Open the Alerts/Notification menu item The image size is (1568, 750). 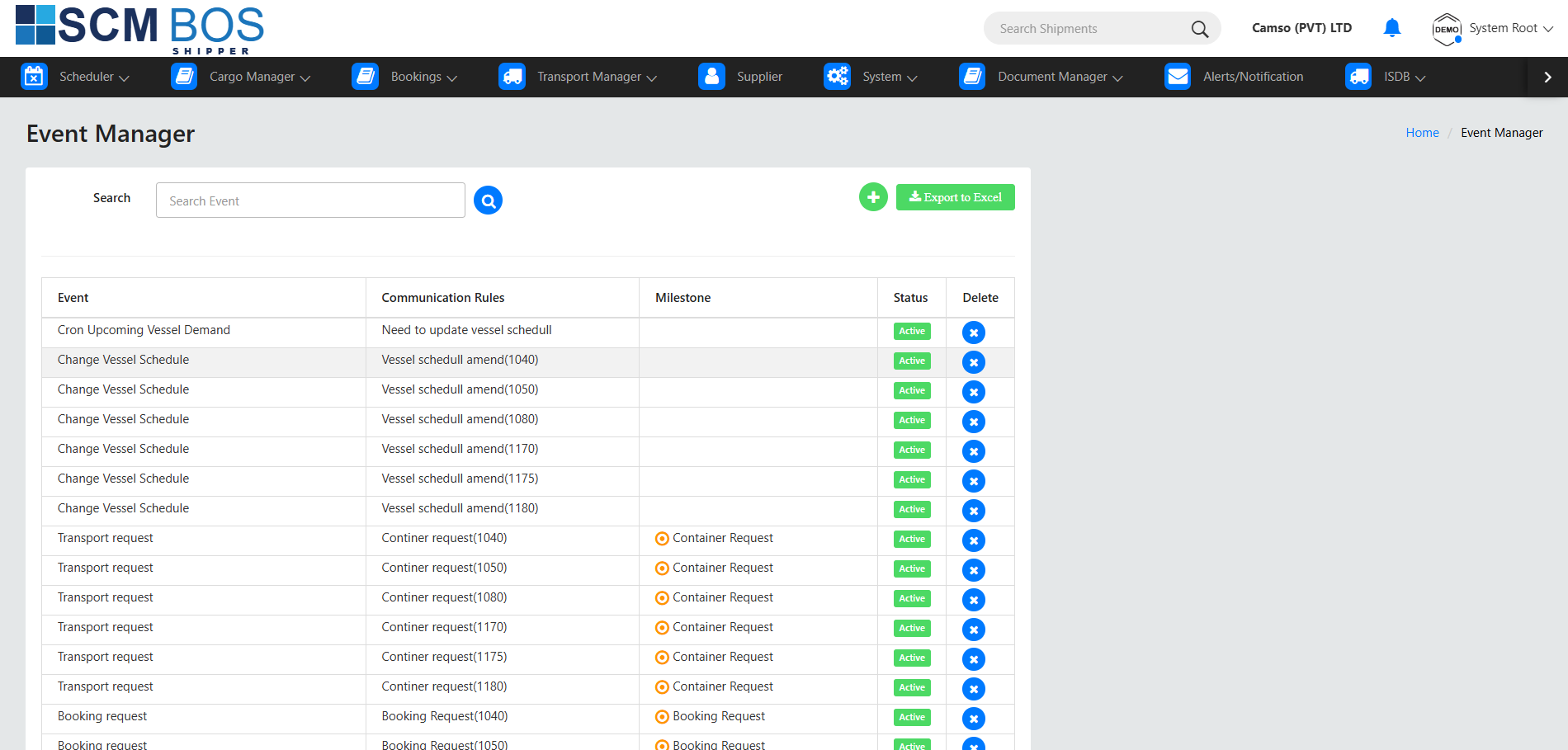(x=1254, y=77)
